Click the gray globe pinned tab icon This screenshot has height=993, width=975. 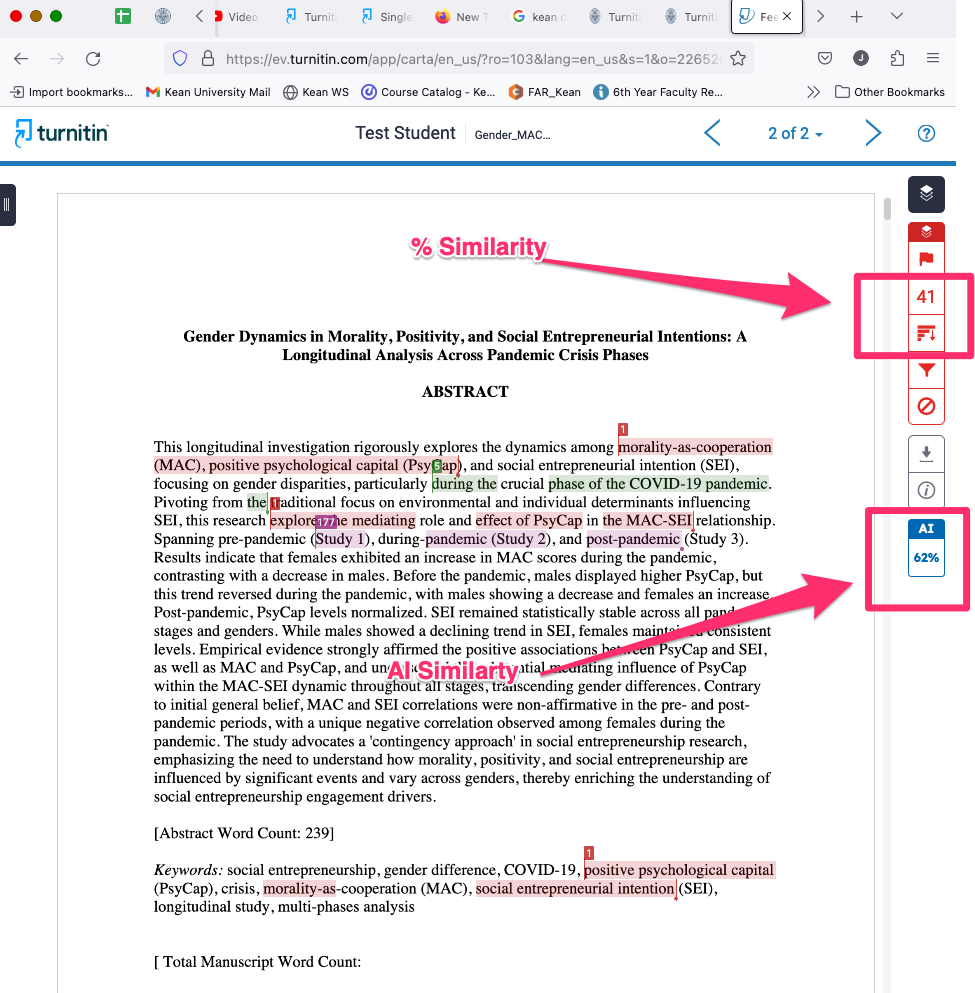[163, 16]
